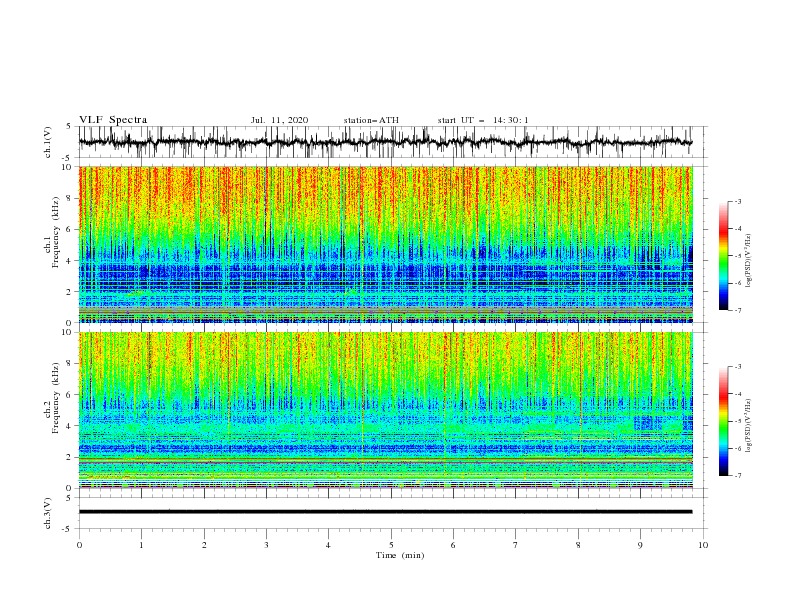Click time axis tick label "6"

point(453,545)
